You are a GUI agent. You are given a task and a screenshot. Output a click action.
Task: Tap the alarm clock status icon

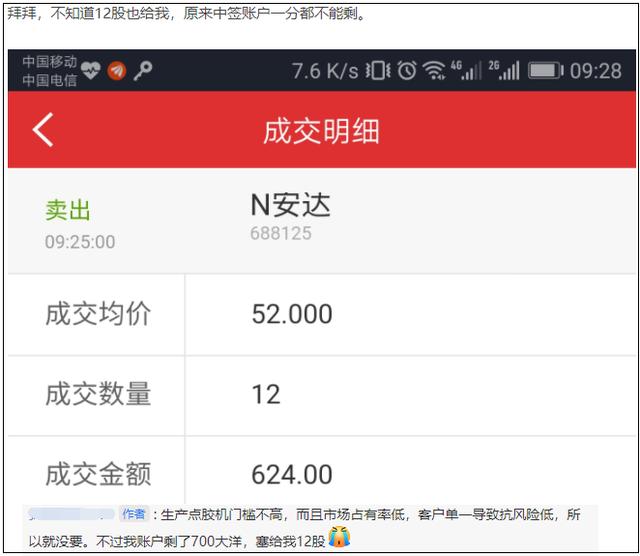pyautogui.click(x=407, y=70)
